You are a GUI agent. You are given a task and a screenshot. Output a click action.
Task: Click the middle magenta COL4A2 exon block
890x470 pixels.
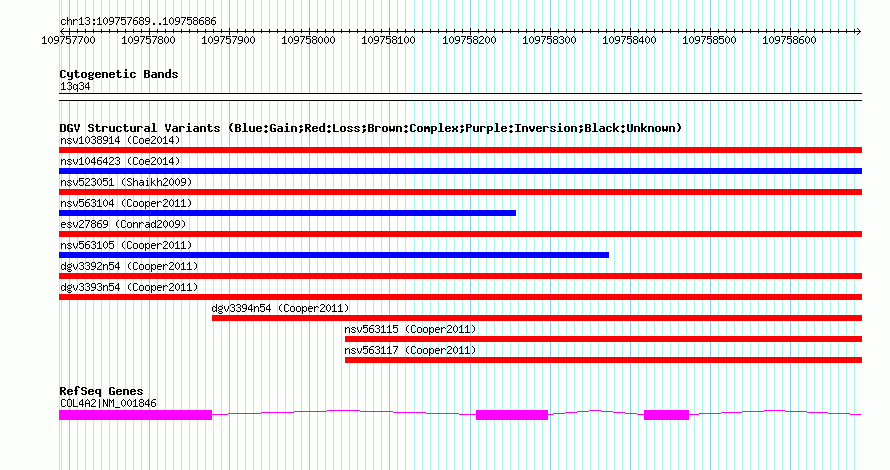(512, 415)
